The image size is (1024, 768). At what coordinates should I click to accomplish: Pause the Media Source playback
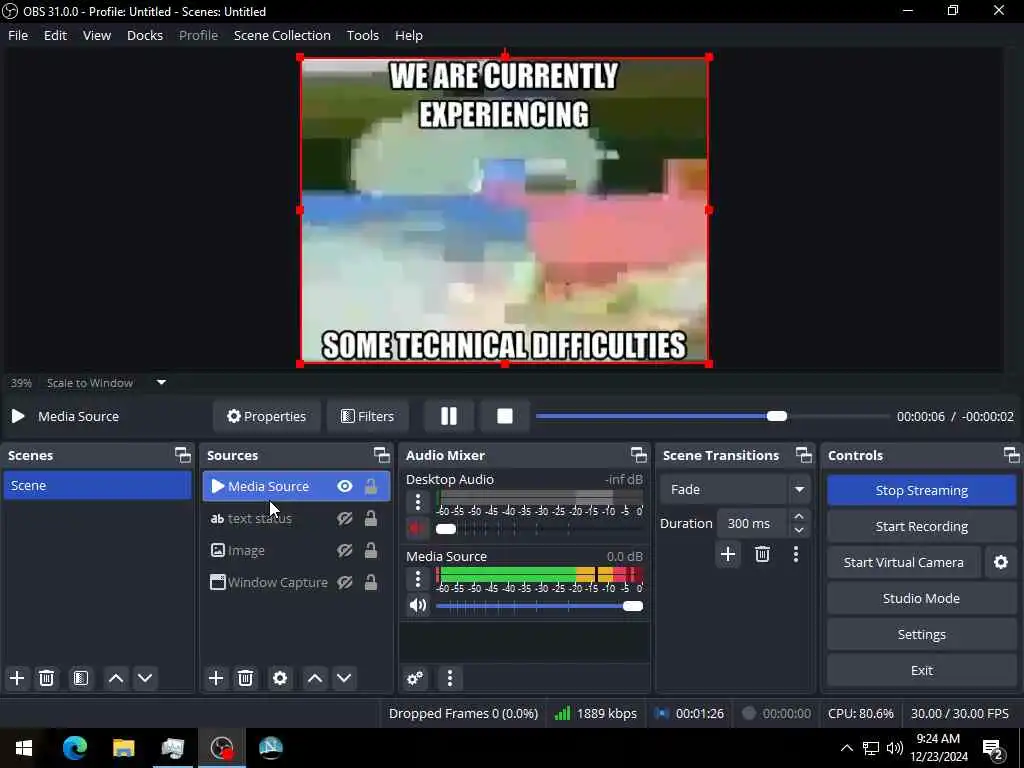tap(449, 416)
